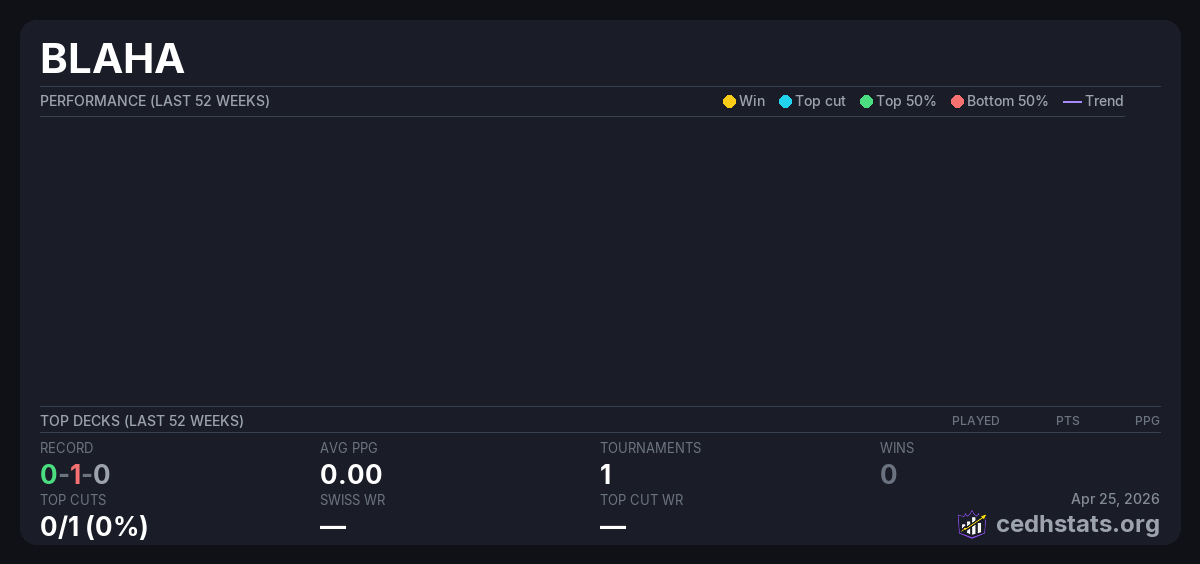Click the 0/1 (0%) top cuts value
The width and height of the screenshot is (1200, 564).
tap(94, 525)
